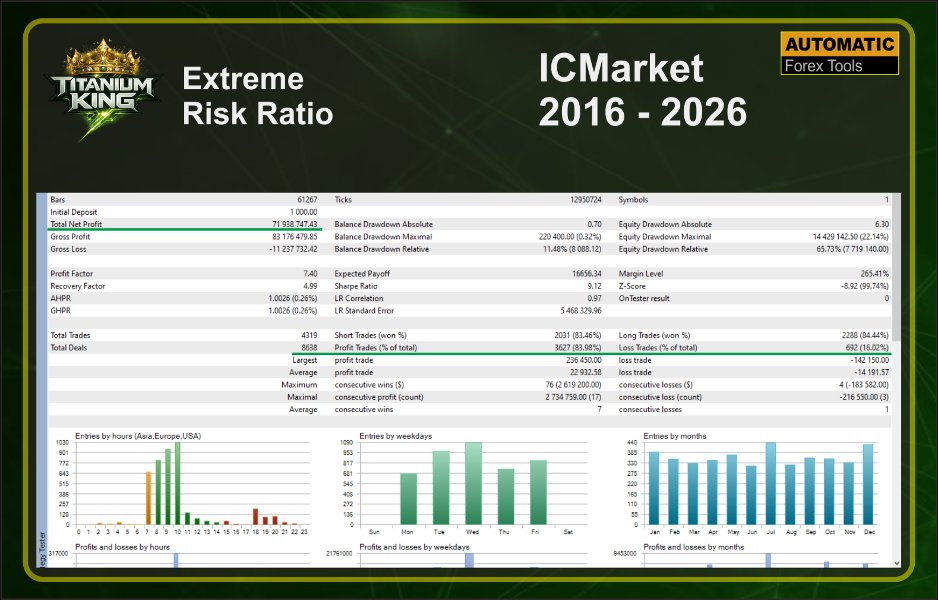
Task: Select the value 71 938 747.43
Action: point(295,224)
